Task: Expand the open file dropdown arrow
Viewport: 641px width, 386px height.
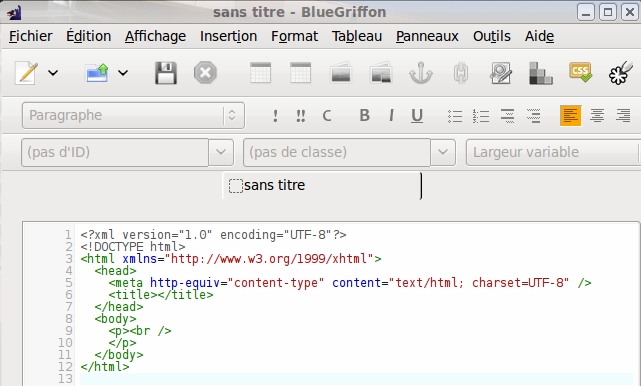Action: 123,73
